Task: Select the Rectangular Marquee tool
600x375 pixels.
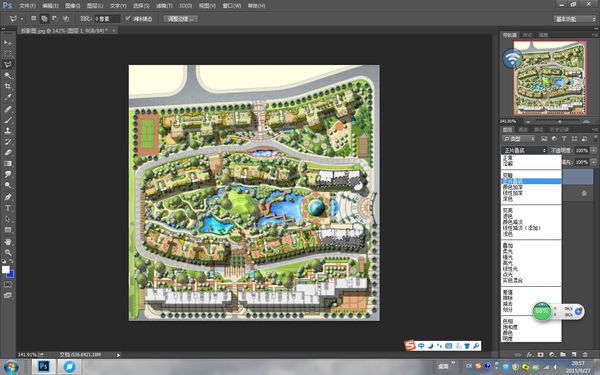Action: pos(8,54)
